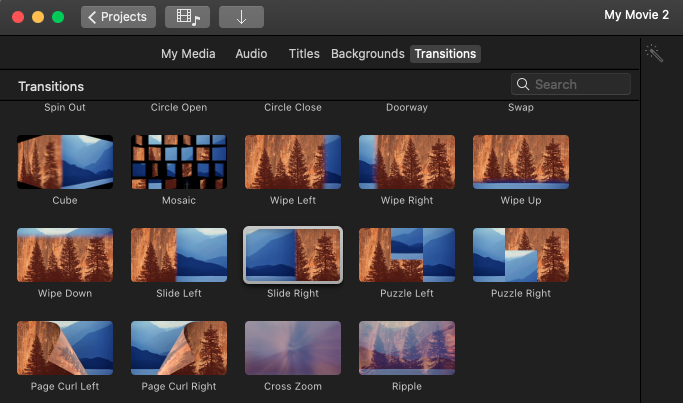Click the import media down-arrow button
This screenshot has height=403, width=683.
click(x=241, y=17)
